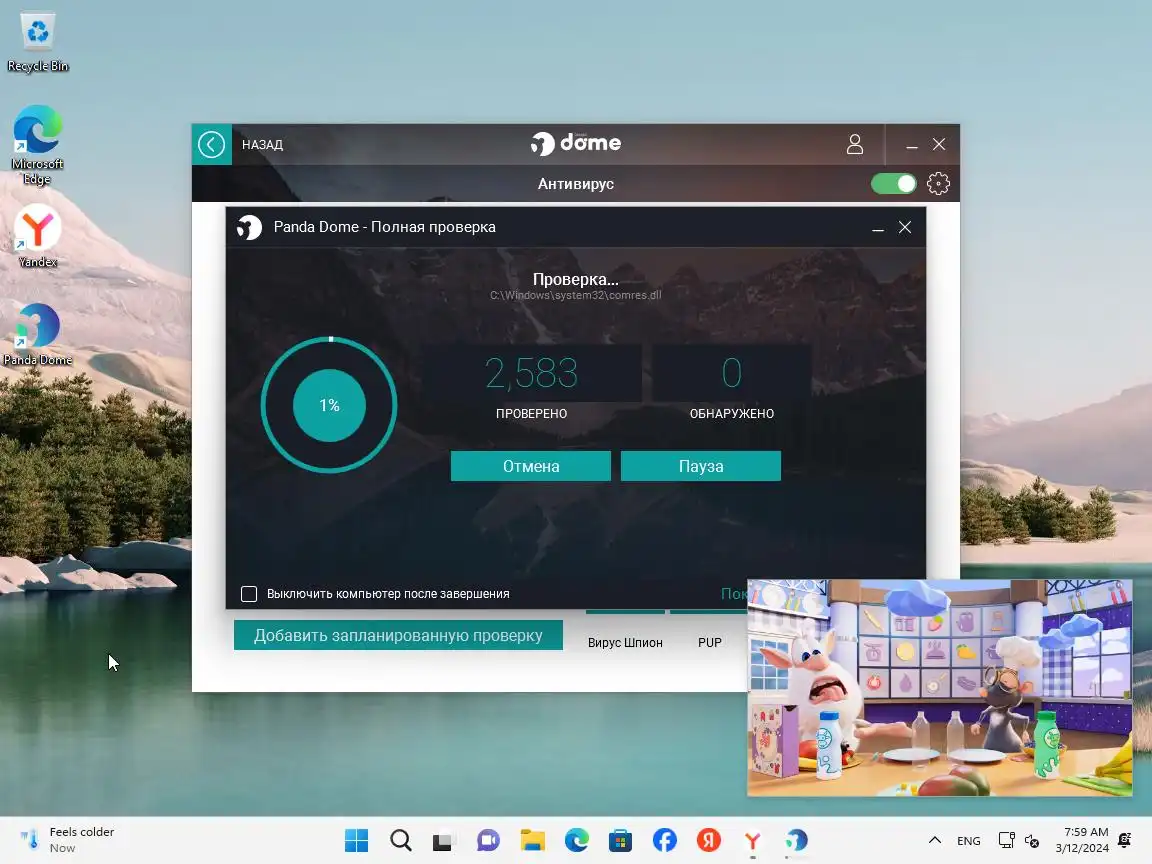Screen dimensions: 1152x864
Task: Select Panda Dome desktop shortcut
Action: coord(37,335)
